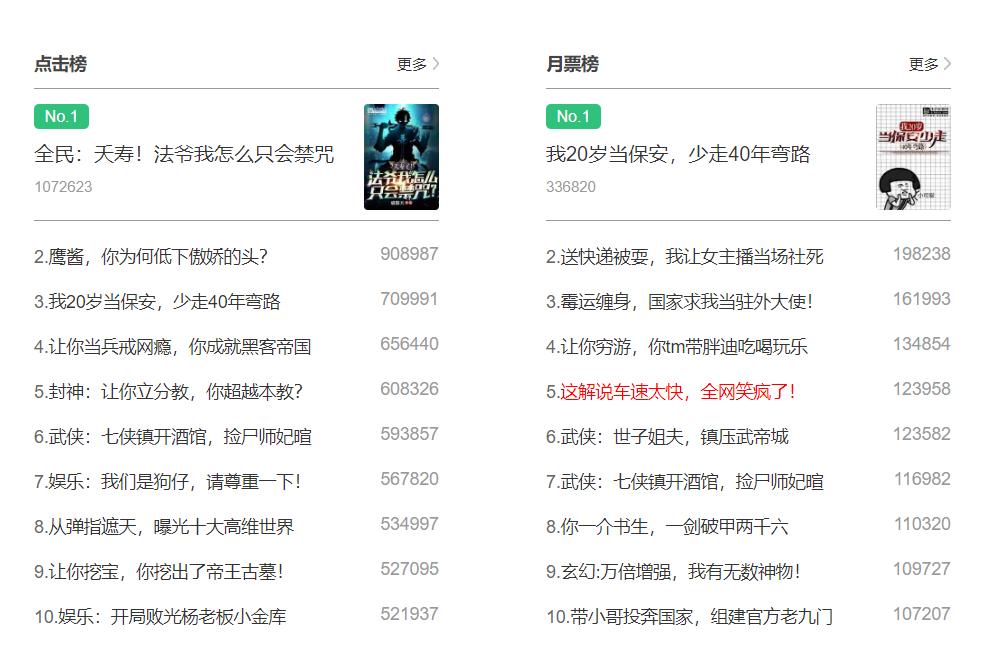Open 4.让你当兵戒网瘾，你成就黑客帝国
Screen dimensions: 986x654
pyautogui.click(x=172, y=346)
